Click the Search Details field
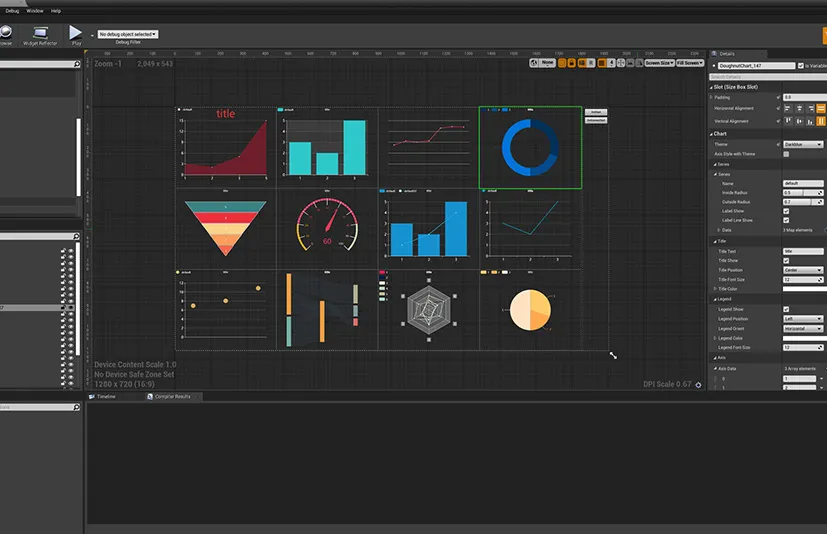This screenshot has height=534, width=827. (768, 77)
